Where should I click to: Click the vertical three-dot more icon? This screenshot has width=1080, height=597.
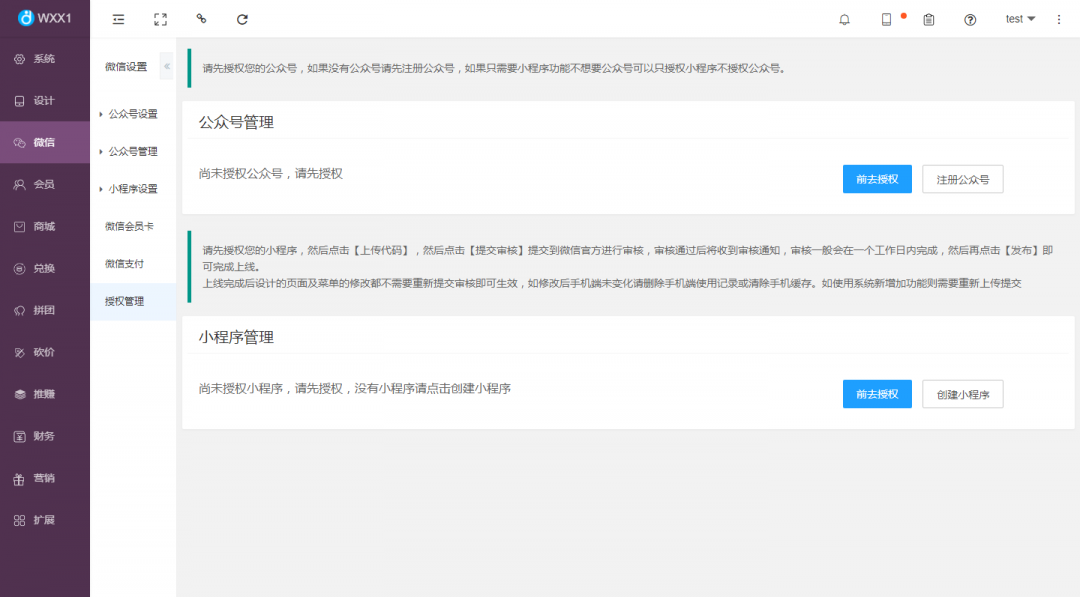click(1059, 19)
